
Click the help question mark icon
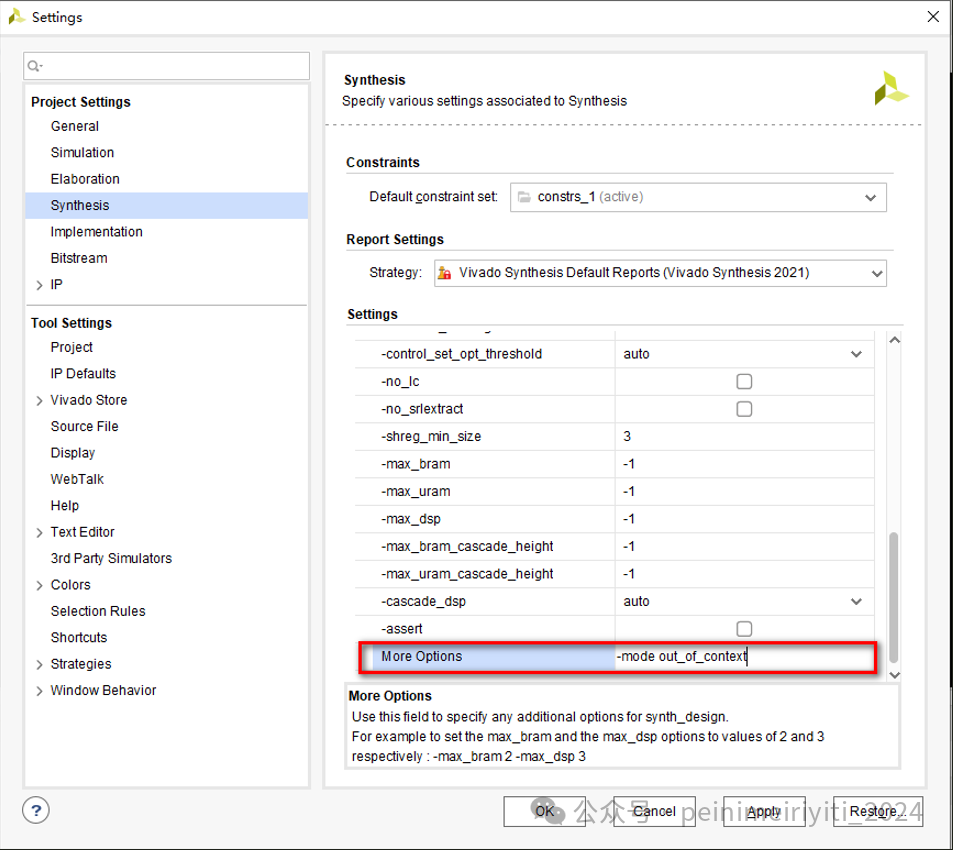point(36,810)
